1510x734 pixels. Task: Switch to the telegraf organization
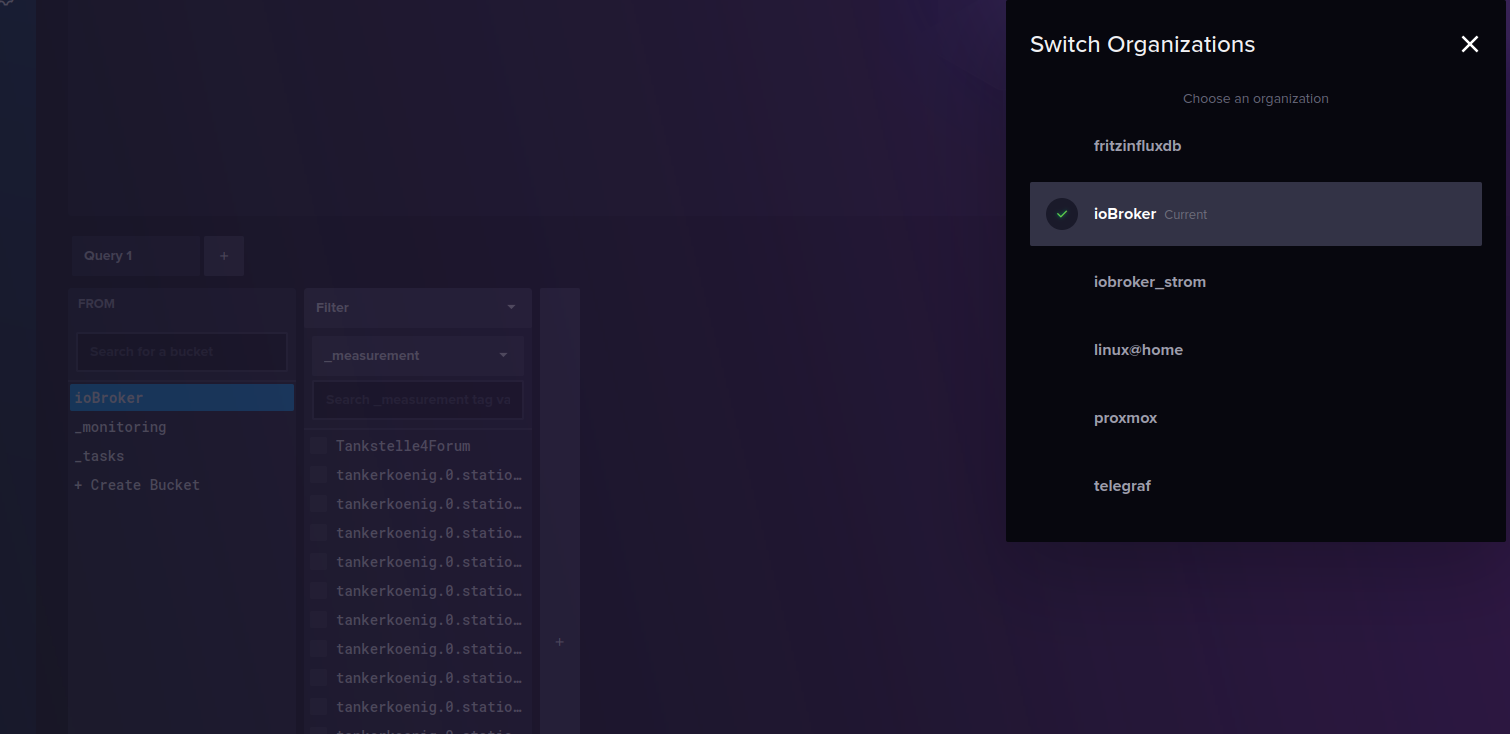(x=1255, y=486)
